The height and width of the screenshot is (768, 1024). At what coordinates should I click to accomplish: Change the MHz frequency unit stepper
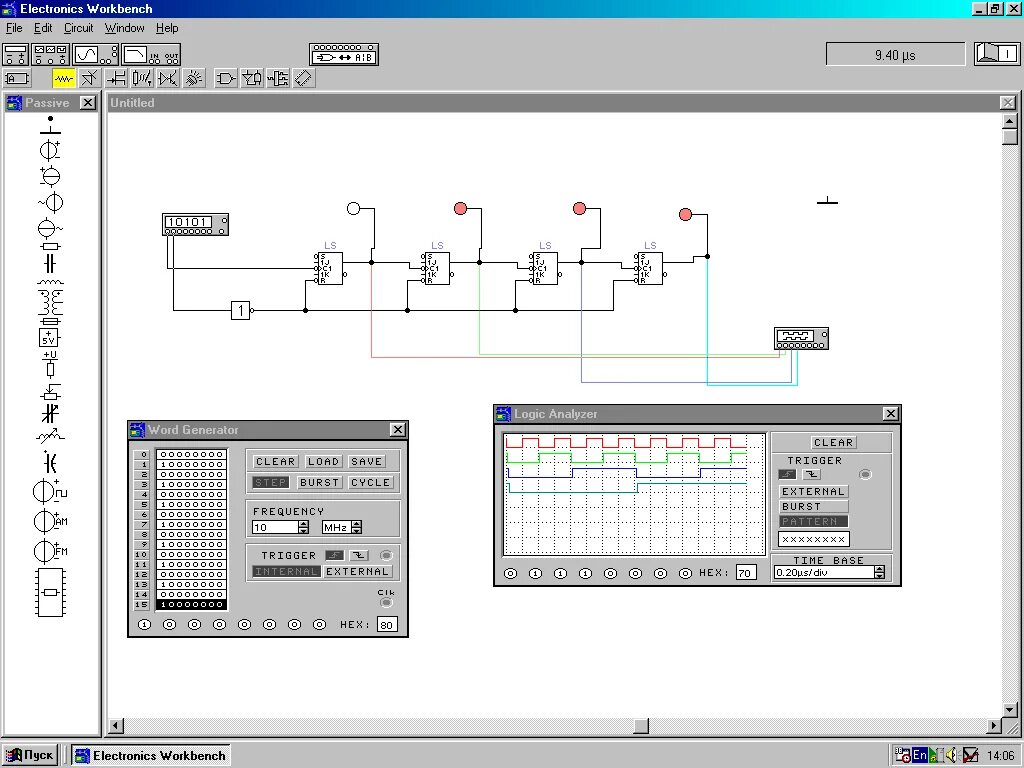point(356,527)
